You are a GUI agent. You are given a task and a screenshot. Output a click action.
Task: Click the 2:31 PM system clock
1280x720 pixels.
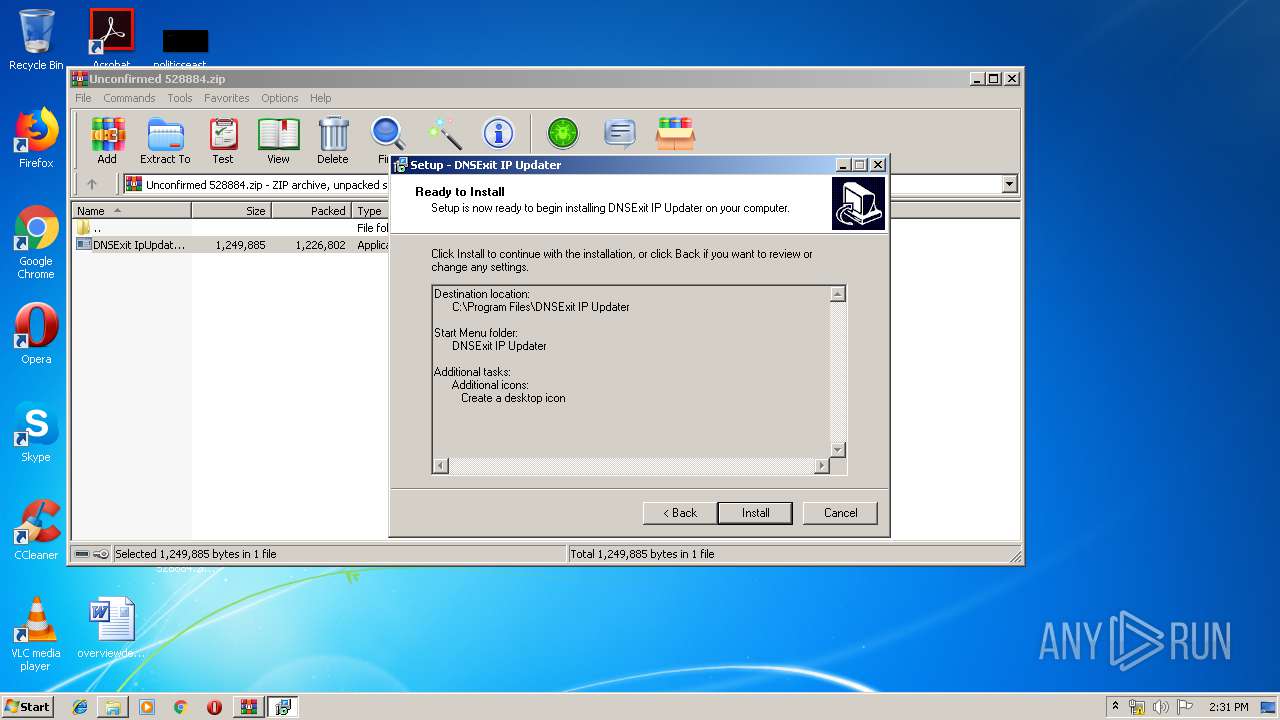point(1228,707)
